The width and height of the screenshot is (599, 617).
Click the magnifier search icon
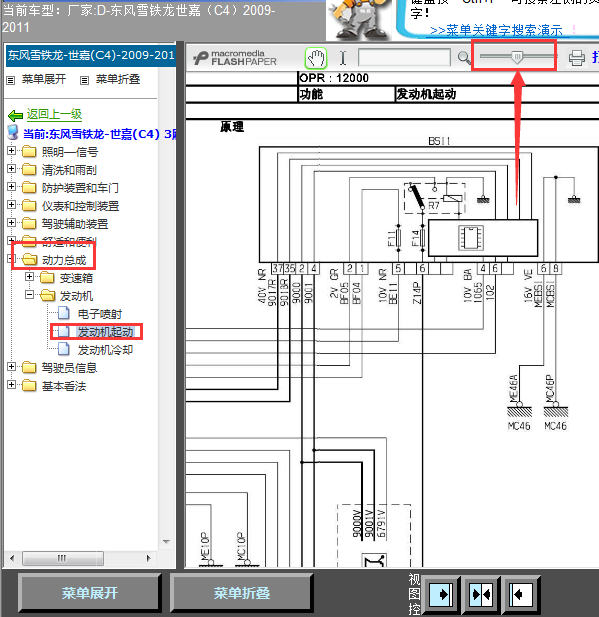coord(464,58)
